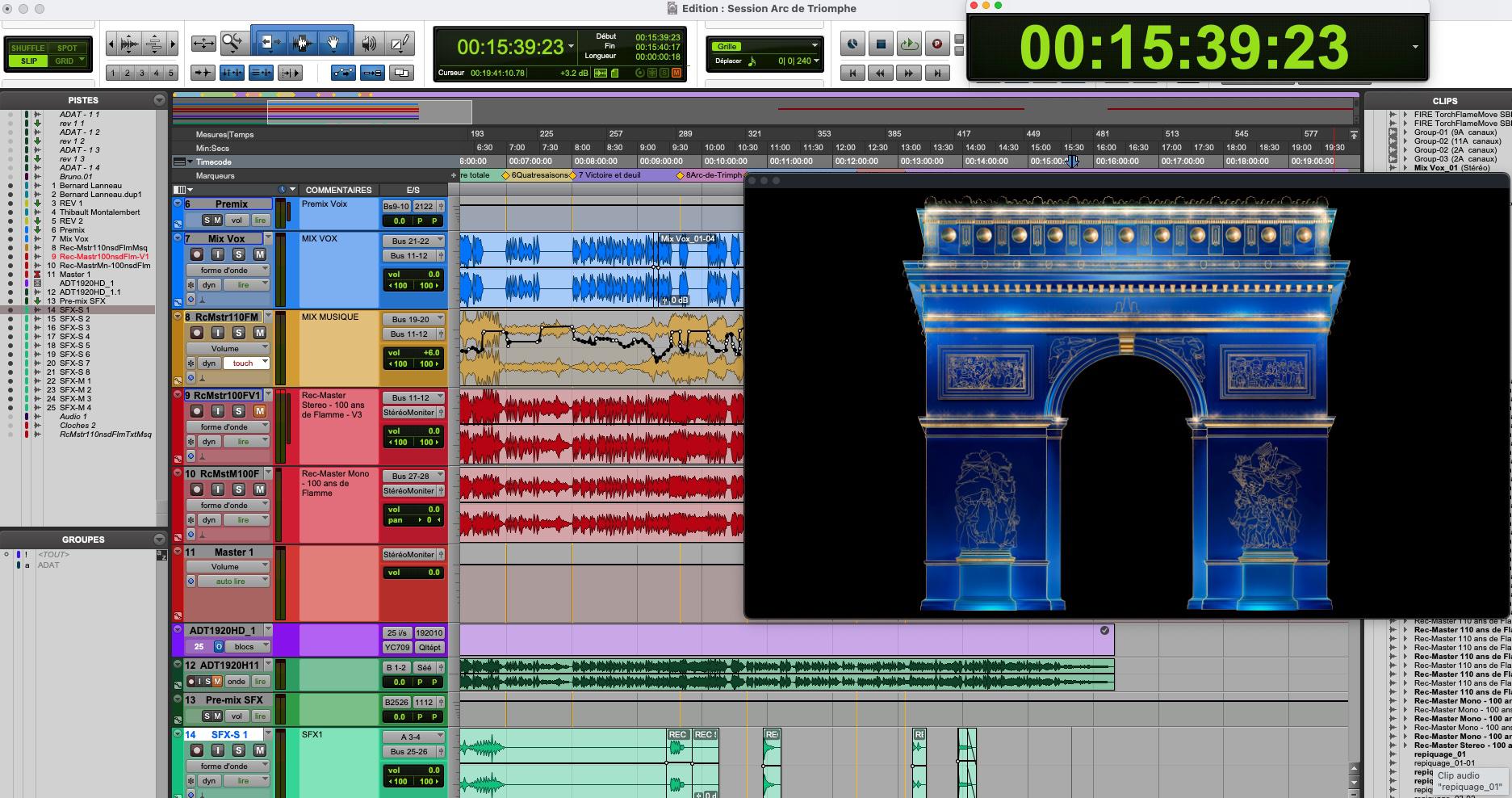Record-enable the 8 RcMstr110FM track

click(196, 332)
